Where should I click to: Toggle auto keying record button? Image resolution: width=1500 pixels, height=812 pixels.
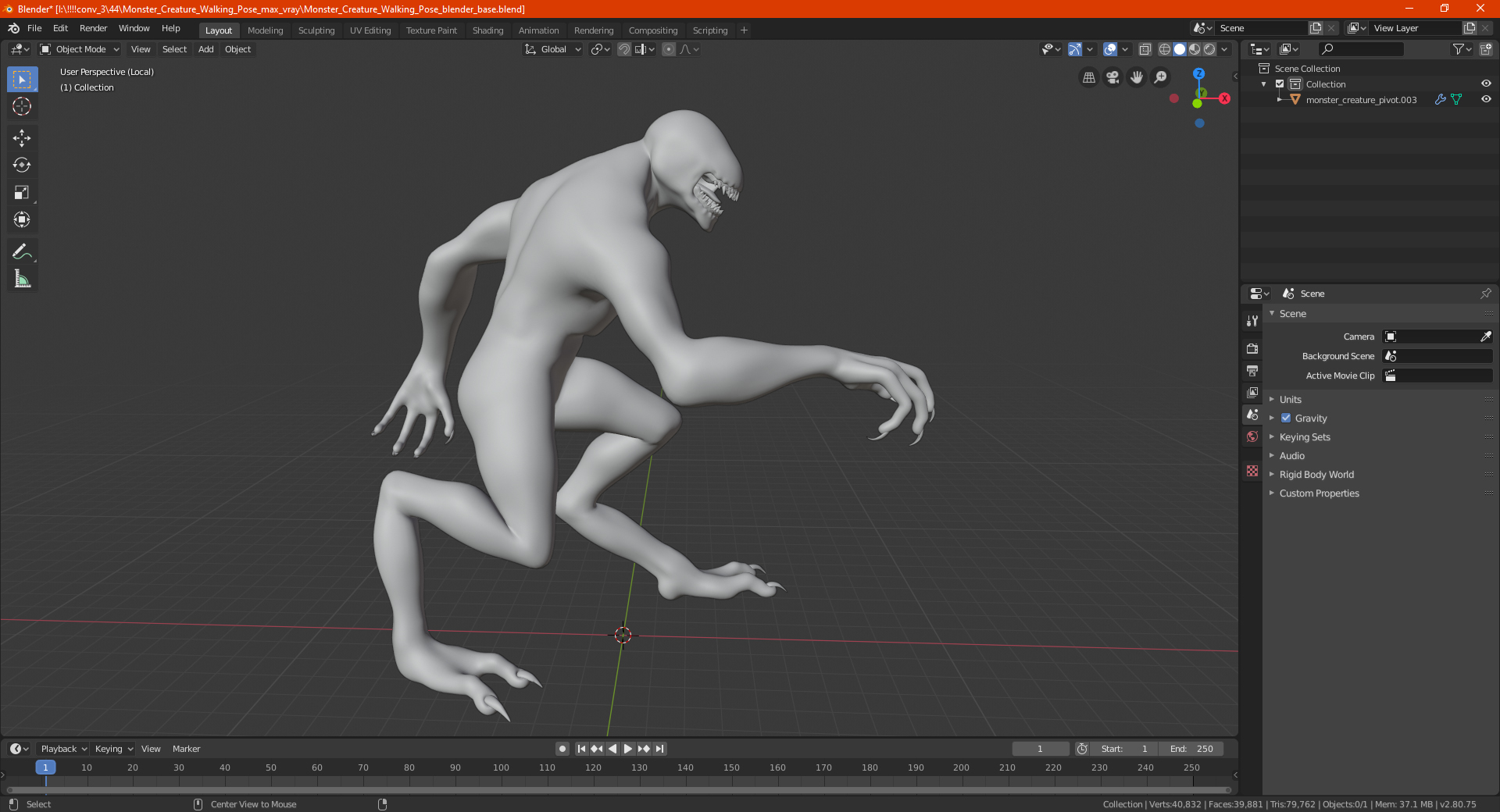click(x=562, y=749)
